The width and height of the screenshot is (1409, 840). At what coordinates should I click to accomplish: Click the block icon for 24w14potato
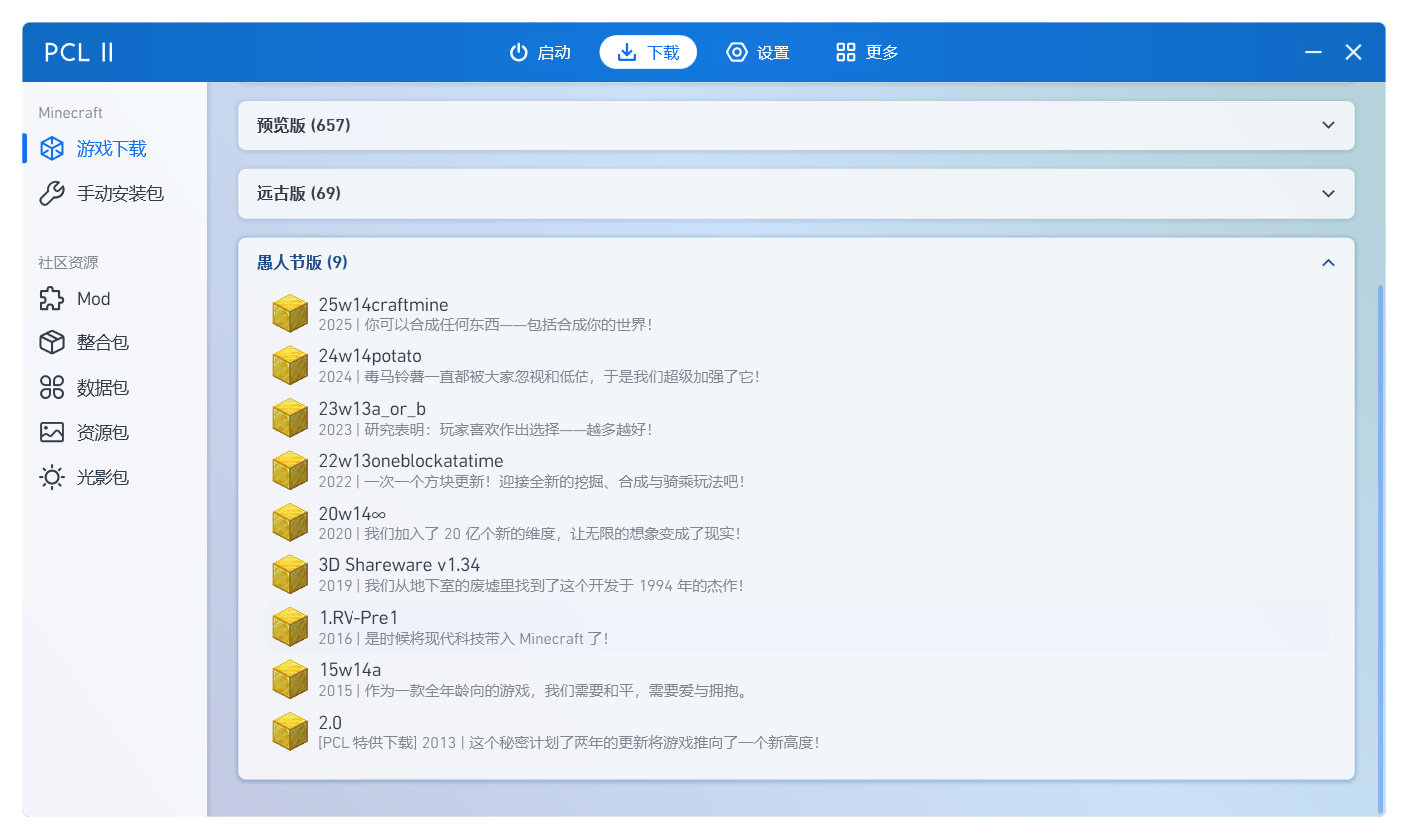click(x=290, y=366)
